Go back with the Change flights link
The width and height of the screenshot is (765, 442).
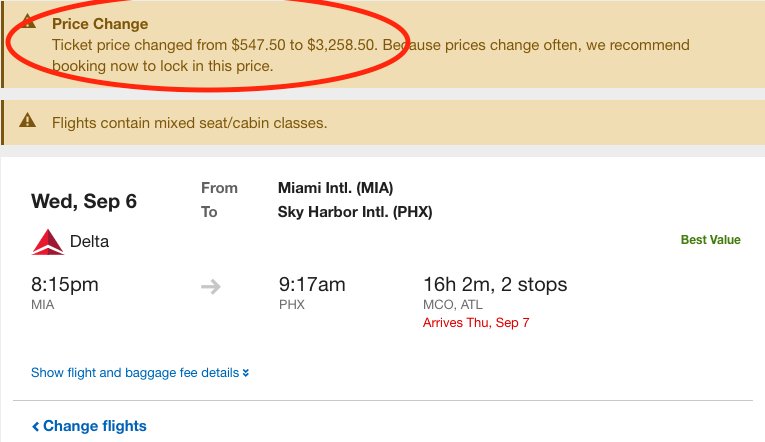(94, 426)
